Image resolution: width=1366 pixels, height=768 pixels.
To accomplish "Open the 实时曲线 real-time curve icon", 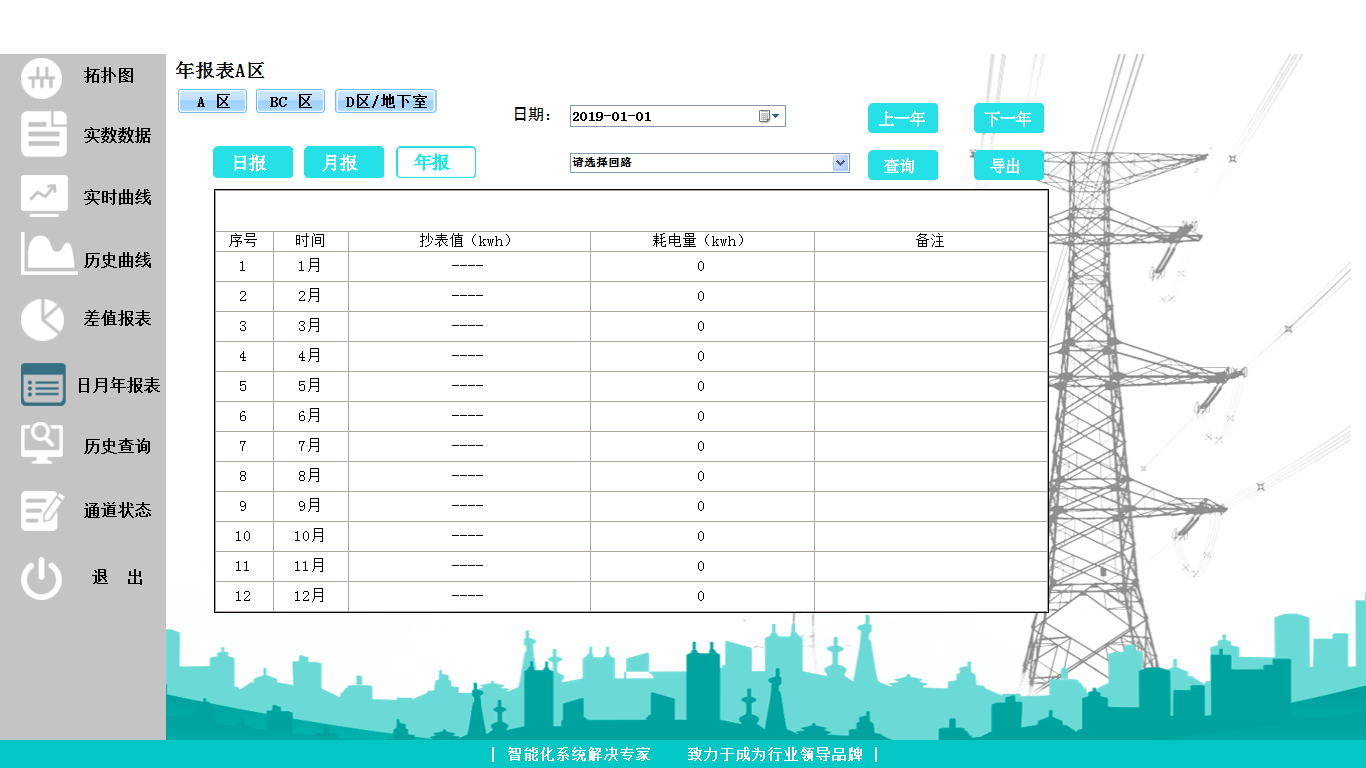I will pos(43,196).
